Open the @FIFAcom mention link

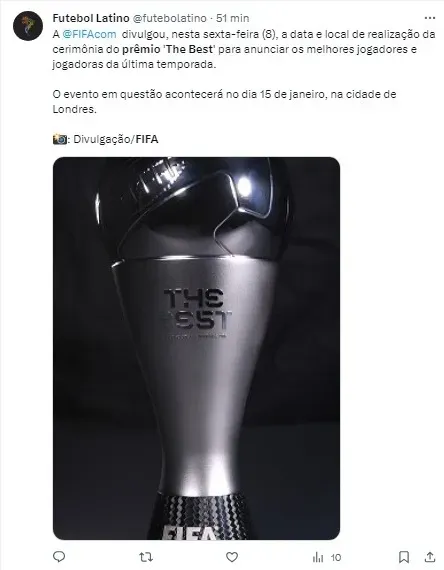pyautogui.click(x=89, y=34)
